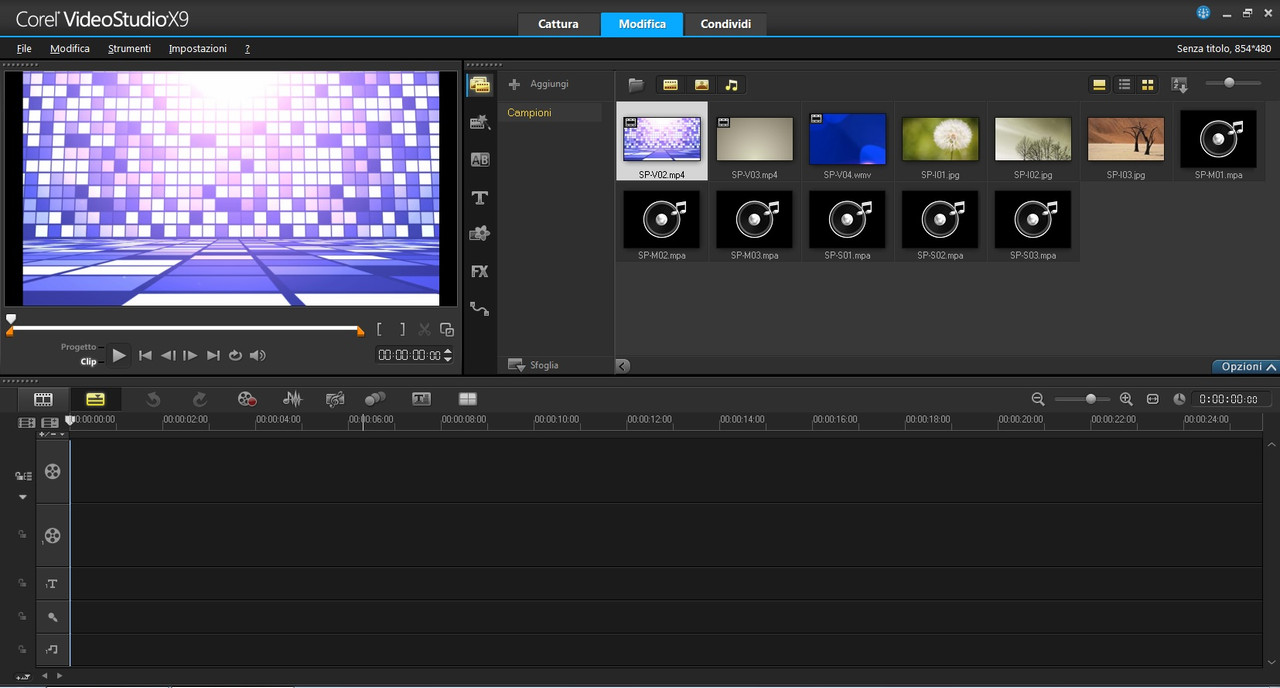The image size is (1280, 688).
Task: Switch to Timeline view (yellow icon)
Action: (x=95, y=399)
